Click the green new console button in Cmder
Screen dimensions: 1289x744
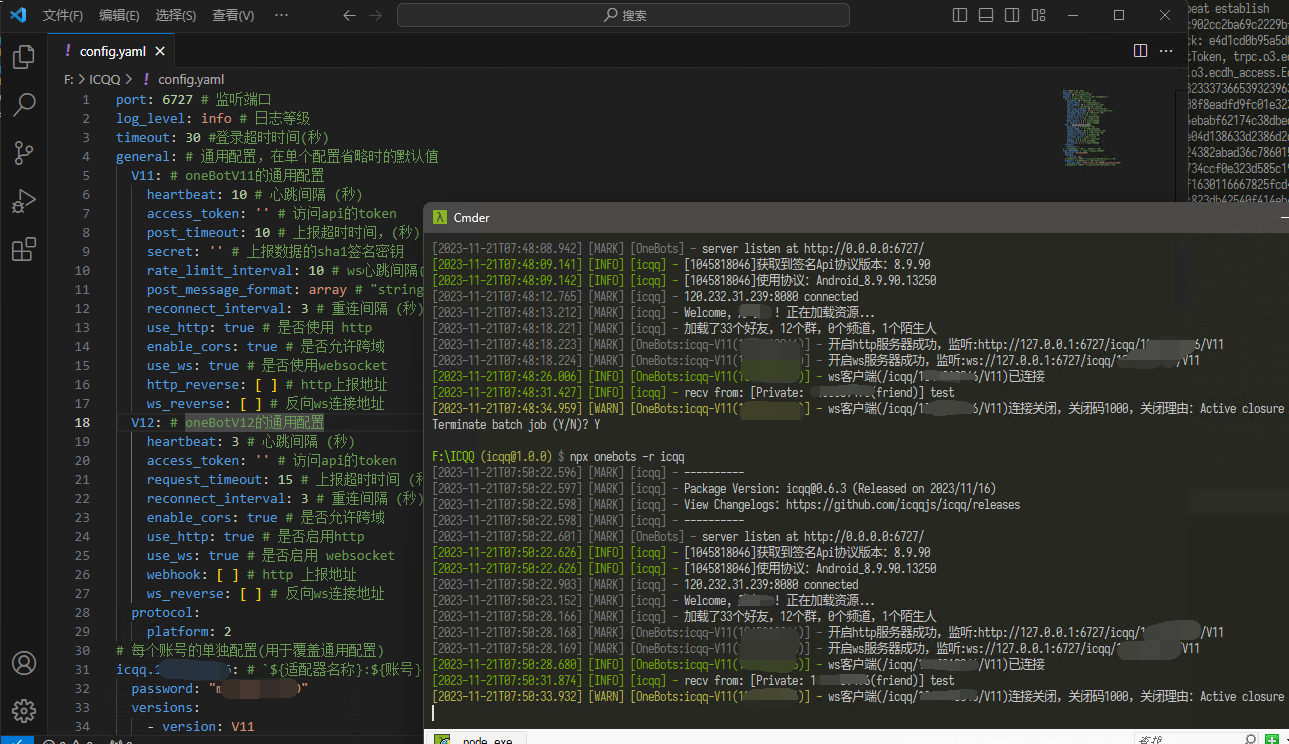[1273, 739]
